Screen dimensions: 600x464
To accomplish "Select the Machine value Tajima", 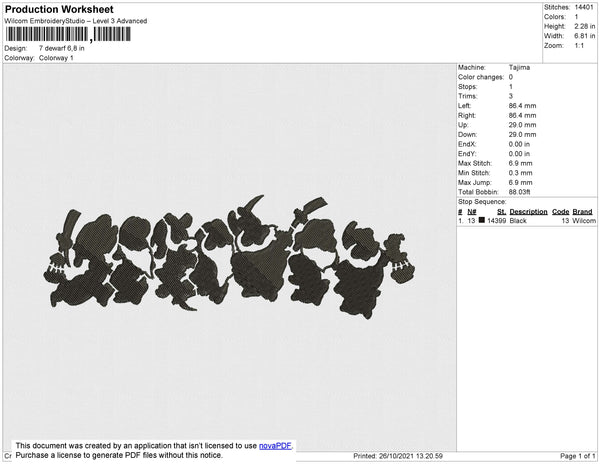I will [x=519, y=67].
